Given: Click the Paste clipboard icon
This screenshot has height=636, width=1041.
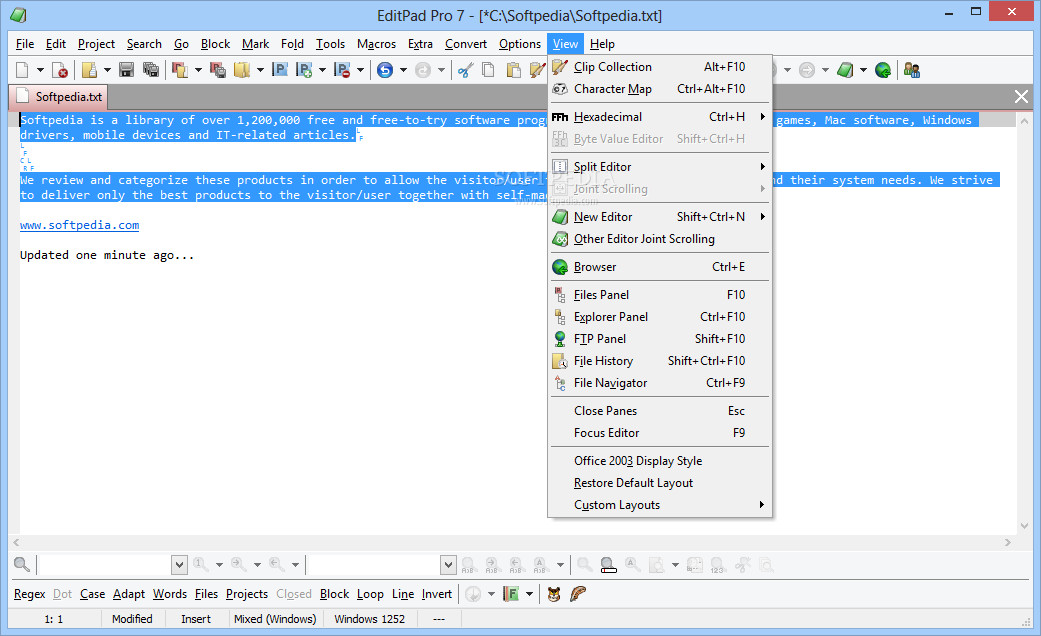Looking at the screenshot, I should tap(513, 70).
